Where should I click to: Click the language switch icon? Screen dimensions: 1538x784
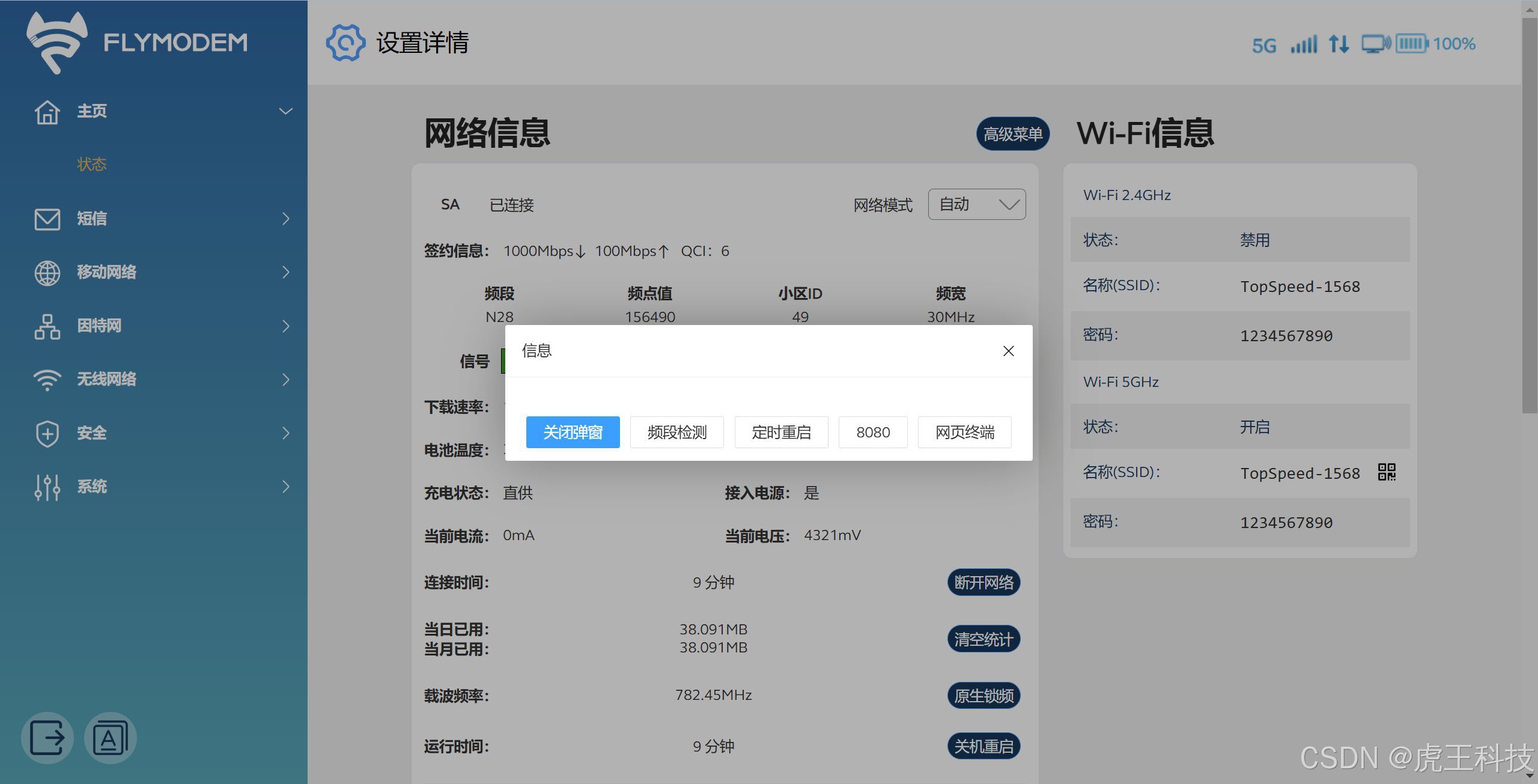coord(111,738)
